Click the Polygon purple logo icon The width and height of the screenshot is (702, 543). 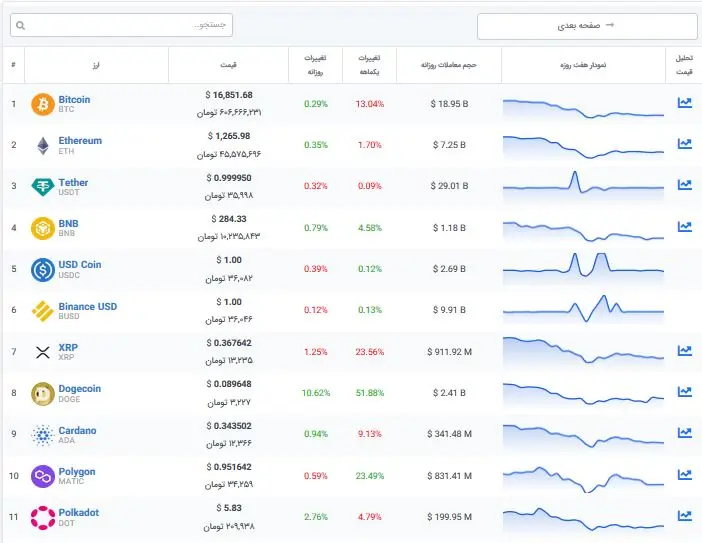(x=42, y=476)
